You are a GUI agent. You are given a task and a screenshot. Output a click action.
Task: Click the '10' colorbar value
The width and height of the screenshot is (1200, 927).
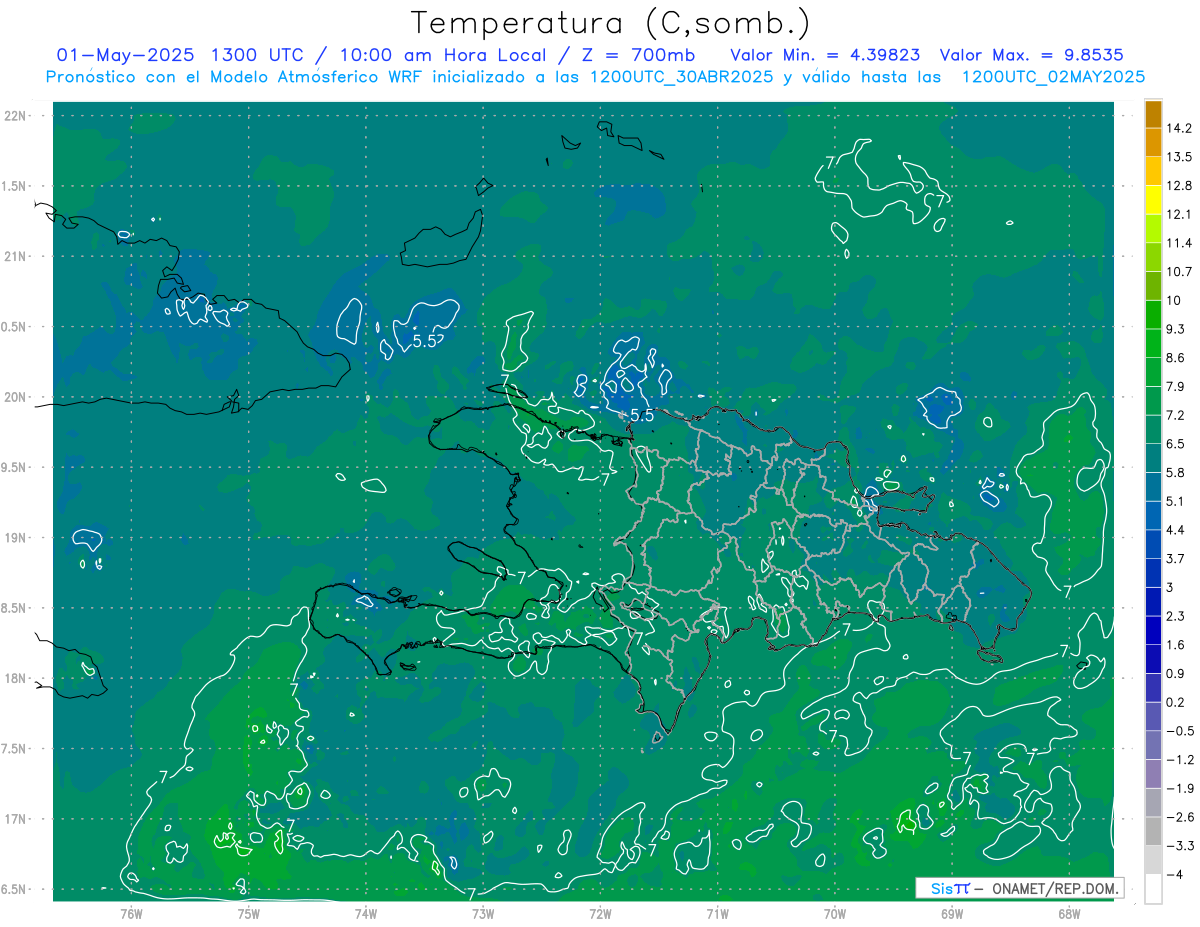pos(1176,301)
